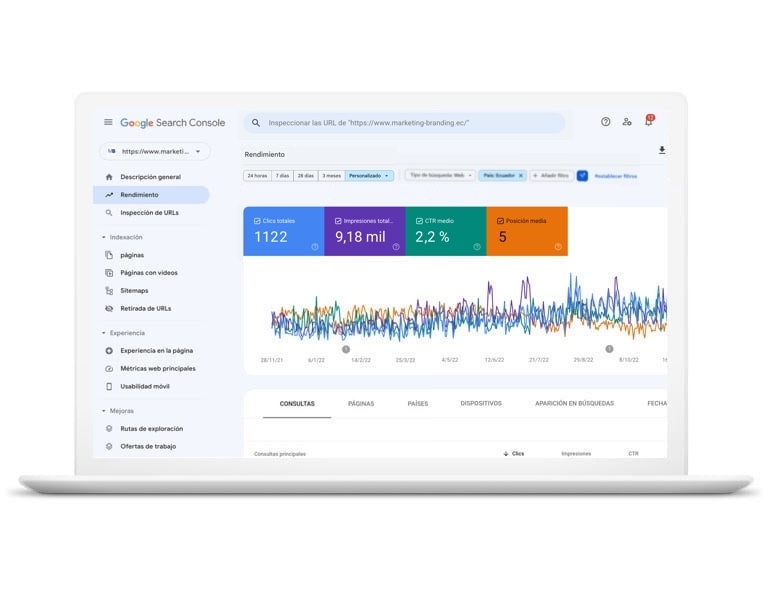Image resolution: width=768 pixels, height=593 pixels.
Task: Toggle the Clics totales checkbox
Action: (257, 221)
